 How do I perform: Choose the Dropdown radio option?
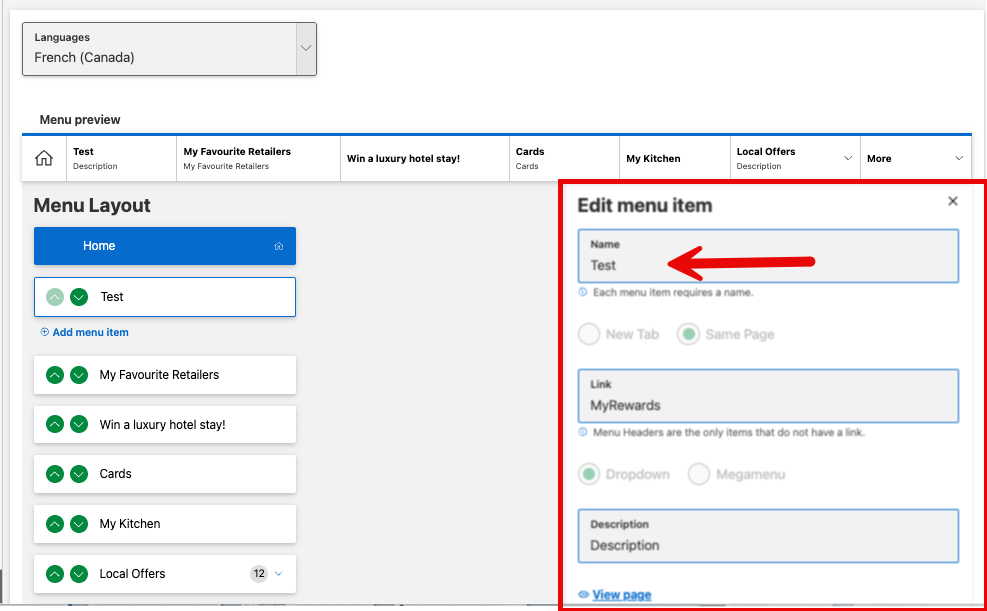coord(589,474)
